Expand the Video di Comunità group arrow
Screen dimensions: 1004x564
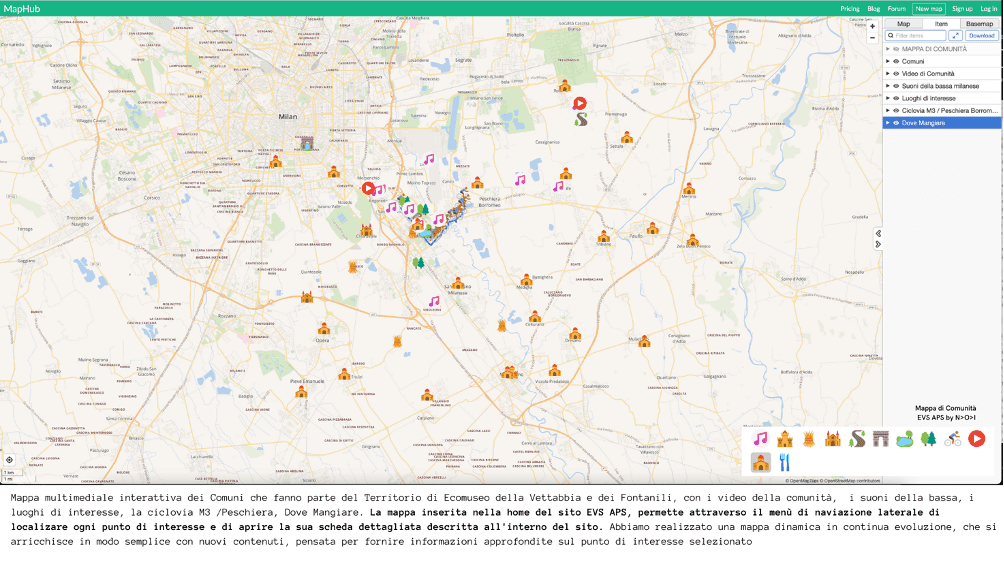(x=888, y=74)
